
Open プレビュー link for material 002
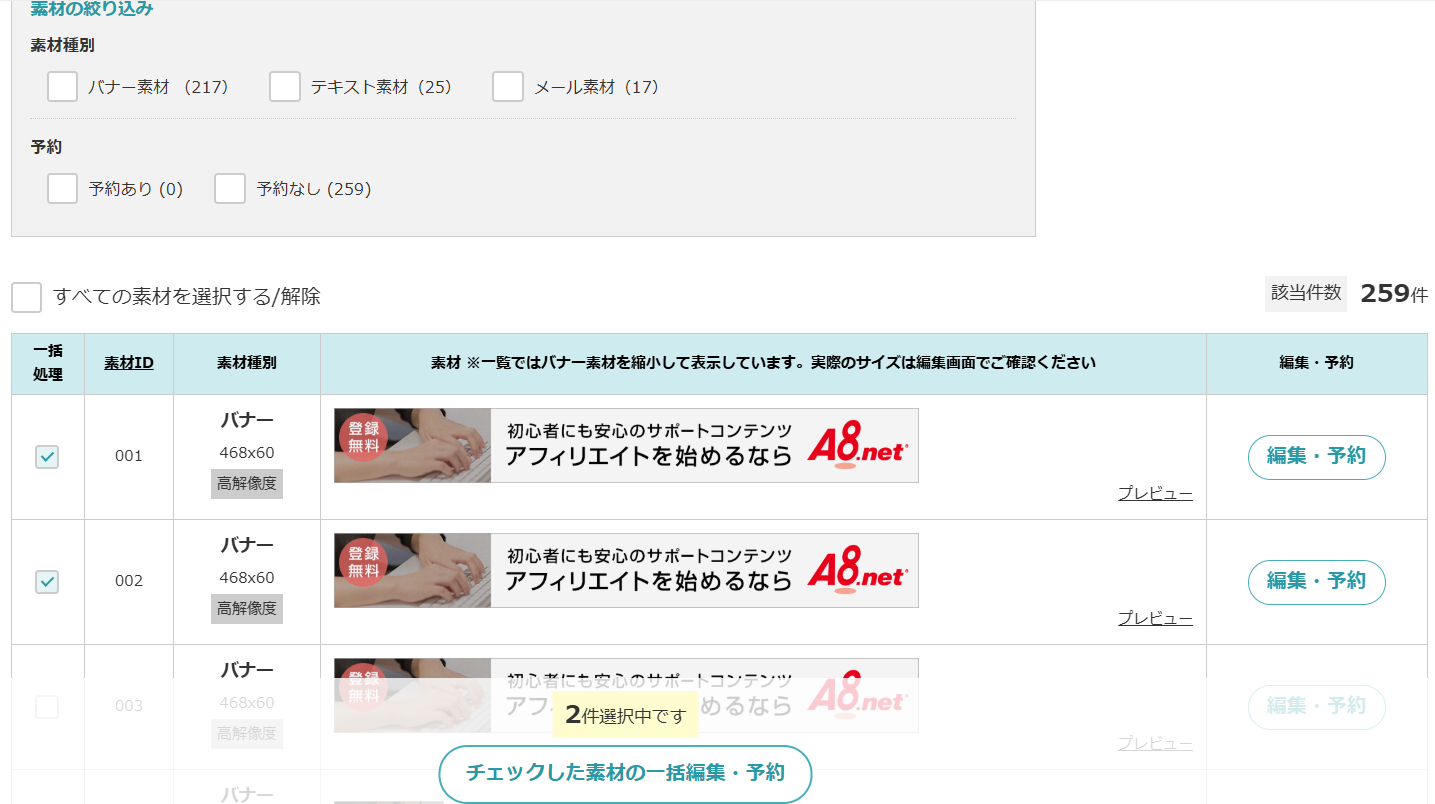1155,619
